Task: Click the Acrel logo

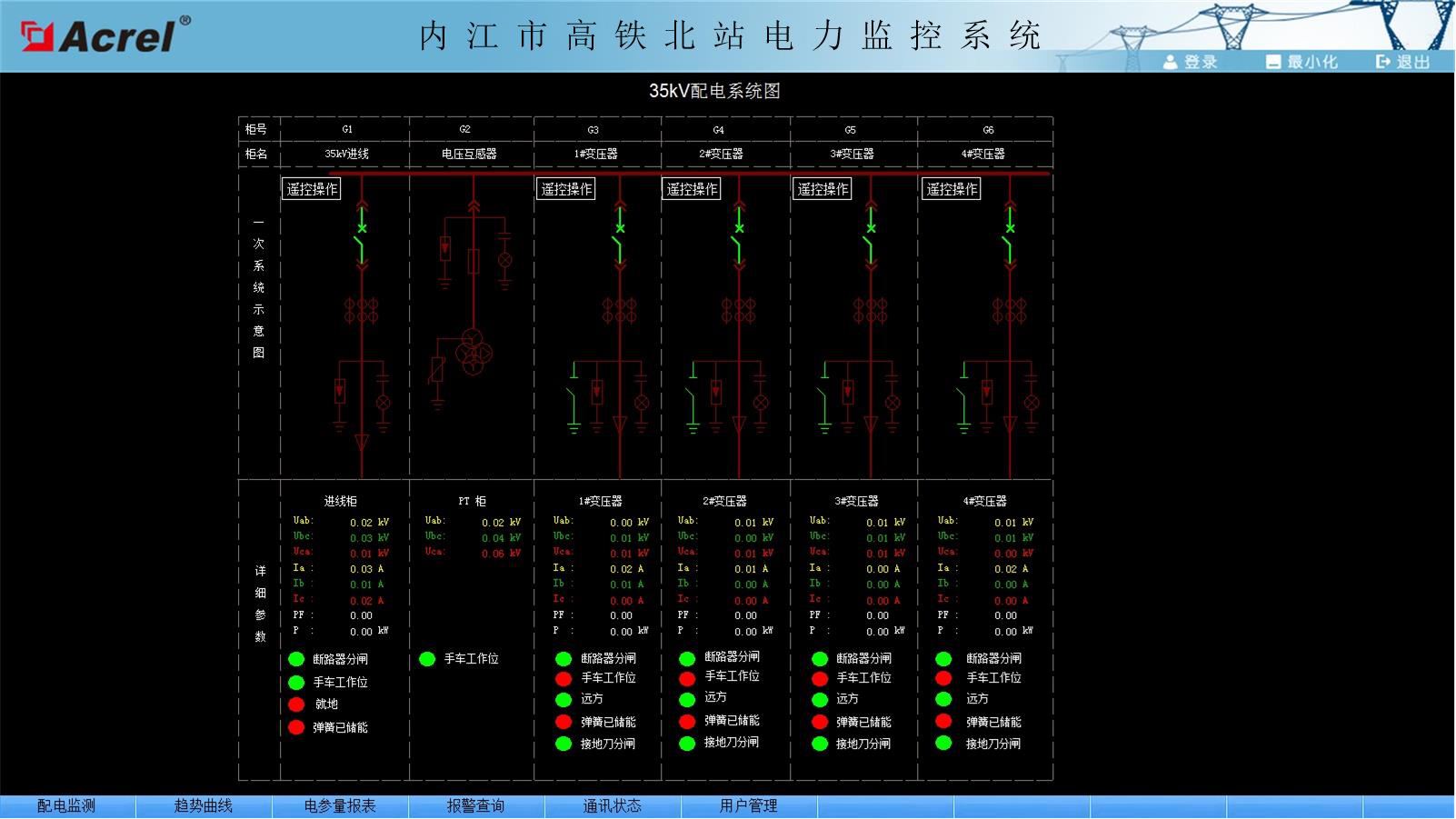Action: click(105, 35)
